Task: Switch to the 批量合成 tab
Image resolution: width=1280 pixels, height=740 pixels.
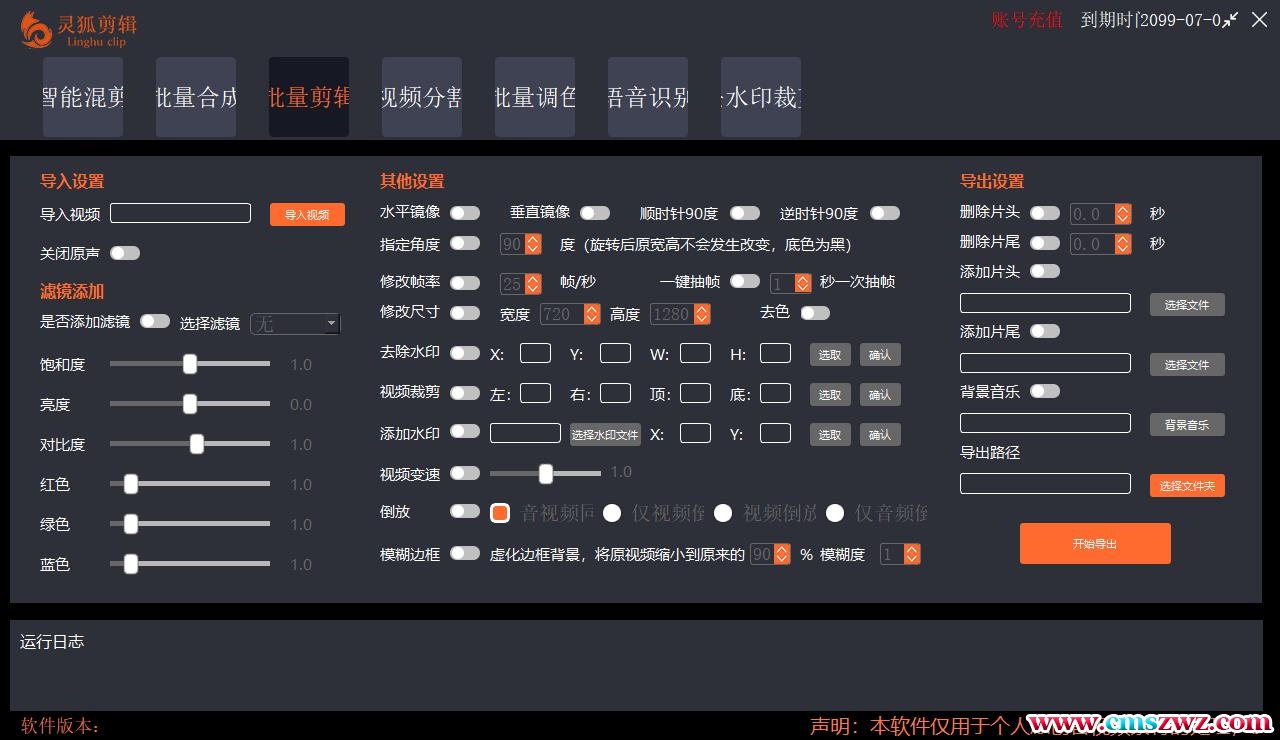Action: click(196, 97)
